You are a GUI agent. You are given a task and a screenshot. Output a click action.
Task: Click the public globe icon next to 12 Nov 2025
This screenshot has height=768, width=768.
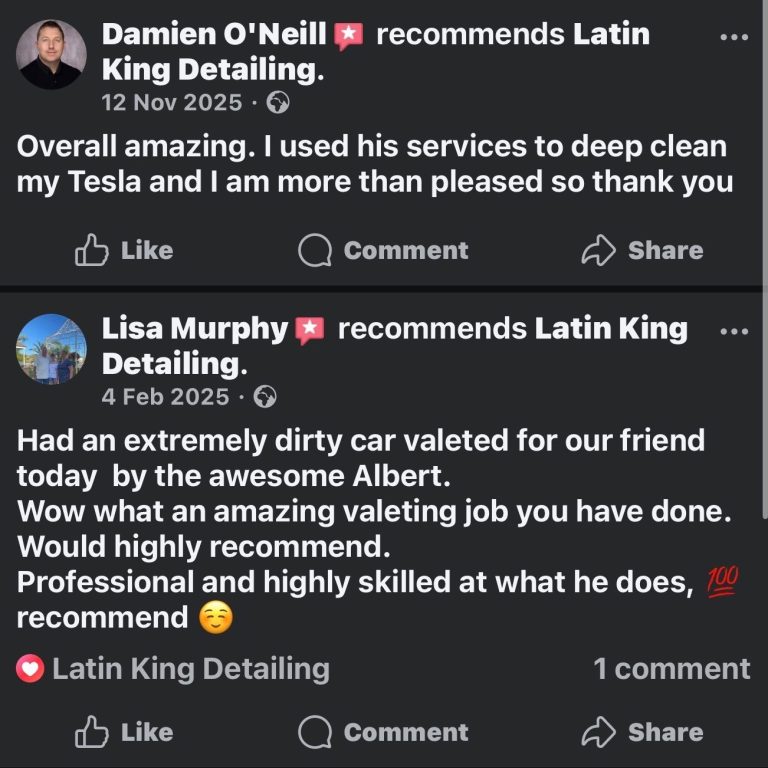point(279,102)
